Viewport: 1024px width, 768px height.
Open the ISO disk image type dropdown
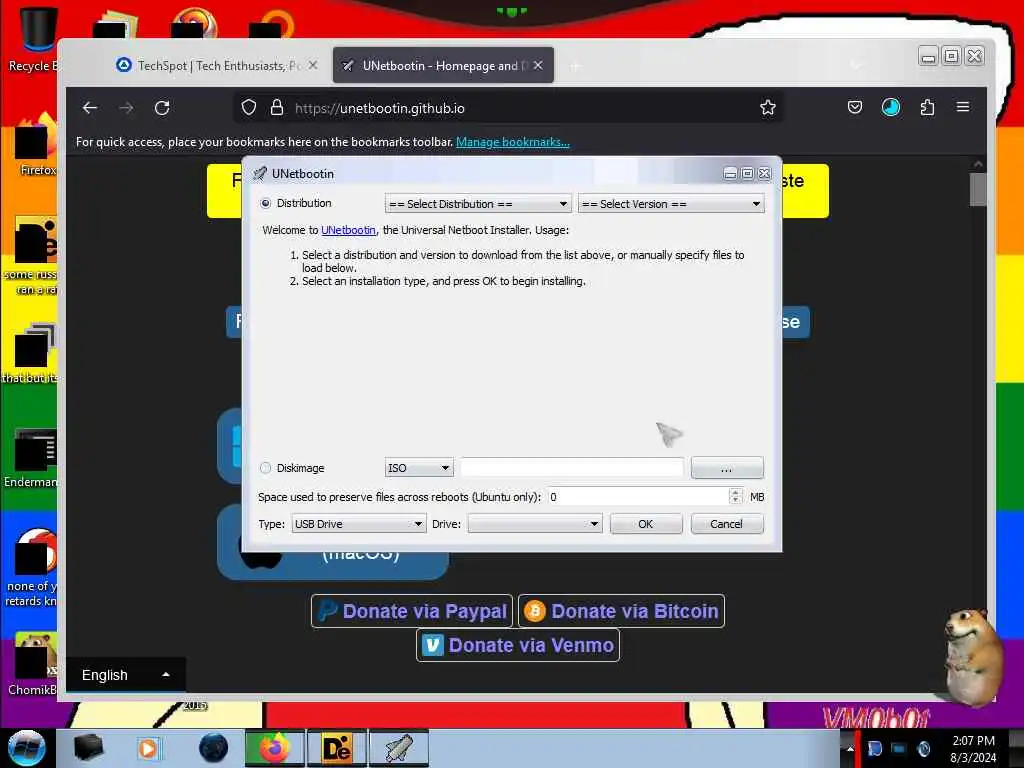click(419, 468)
